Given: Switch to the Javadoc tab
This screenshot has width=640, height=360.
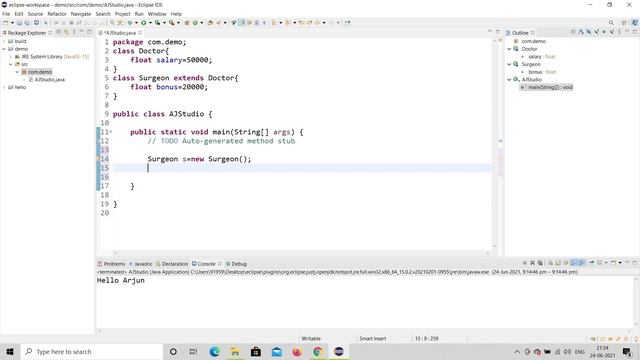Looking at the screenshot, I should pyautogui.click(x=140, y=264).
